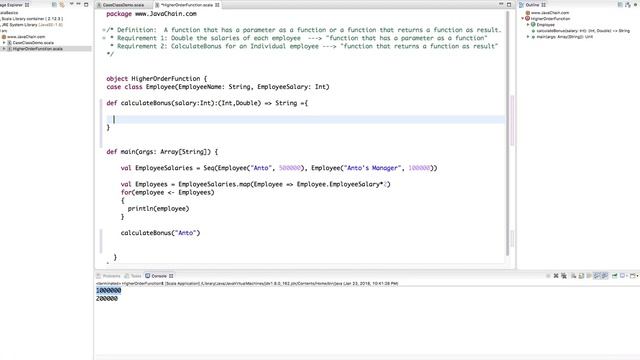Select HigherOrderFunction.scala file in Package Explorer
The image size is (640, 360).
click(x=37, y=49)
